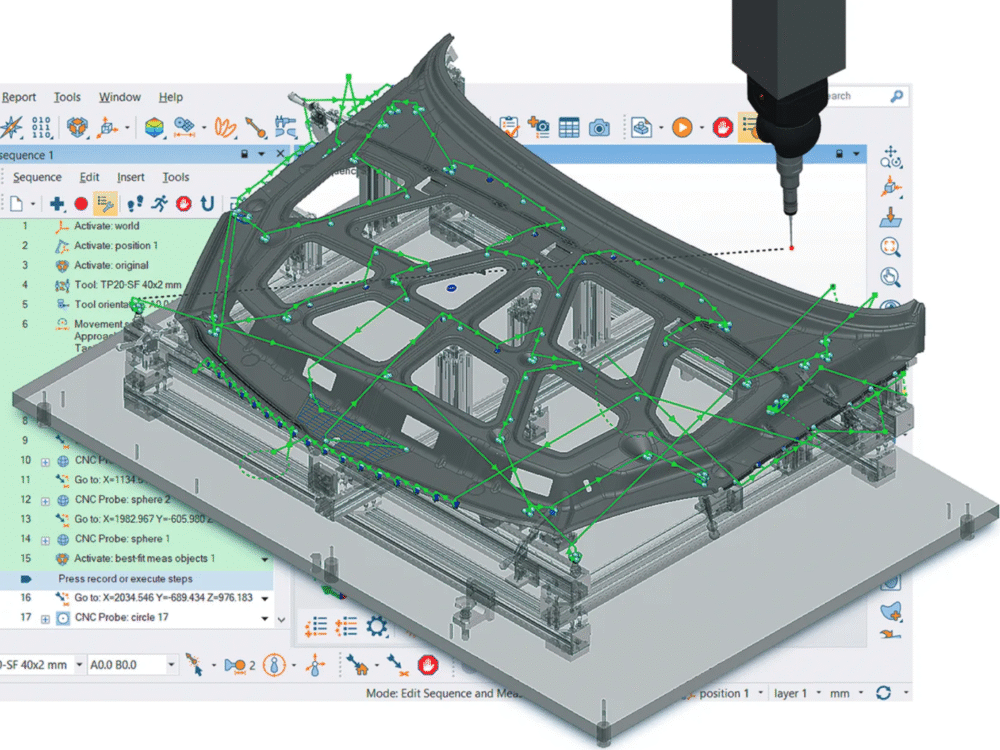Click the table report icon
Viewport: 1000px width, 750px height.
(569, 128)
